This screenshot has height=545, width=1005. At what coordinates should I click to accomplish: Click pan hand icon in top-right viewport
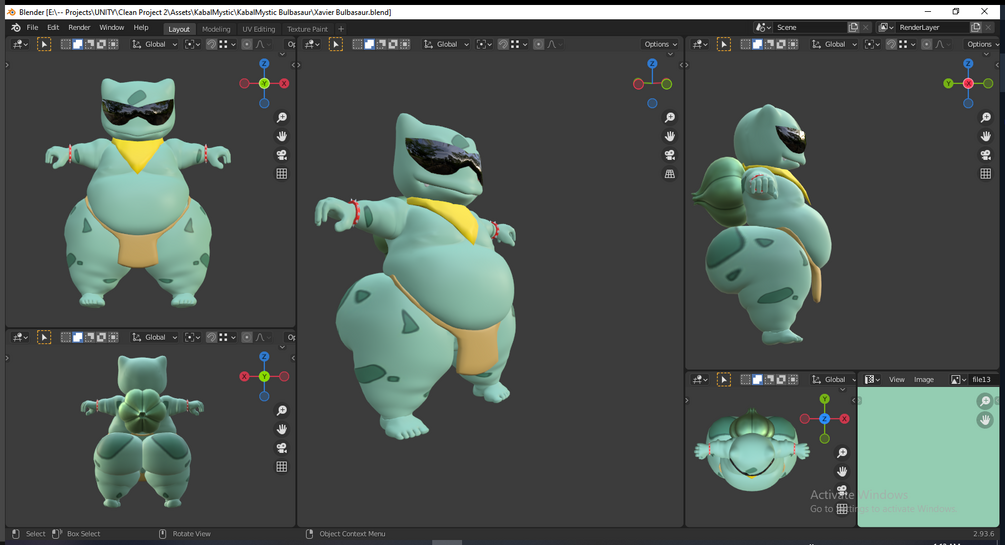click(x=986, y=136)
